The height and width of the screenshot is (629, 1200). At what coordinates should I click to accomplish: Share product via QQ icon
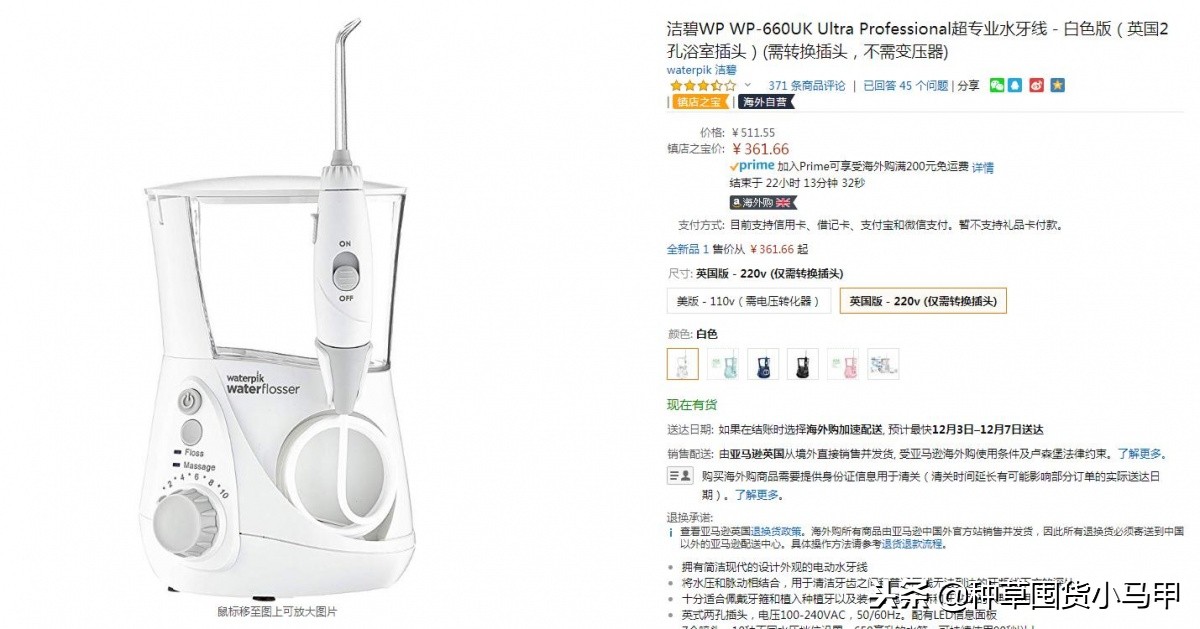[x=1015, y=85]
